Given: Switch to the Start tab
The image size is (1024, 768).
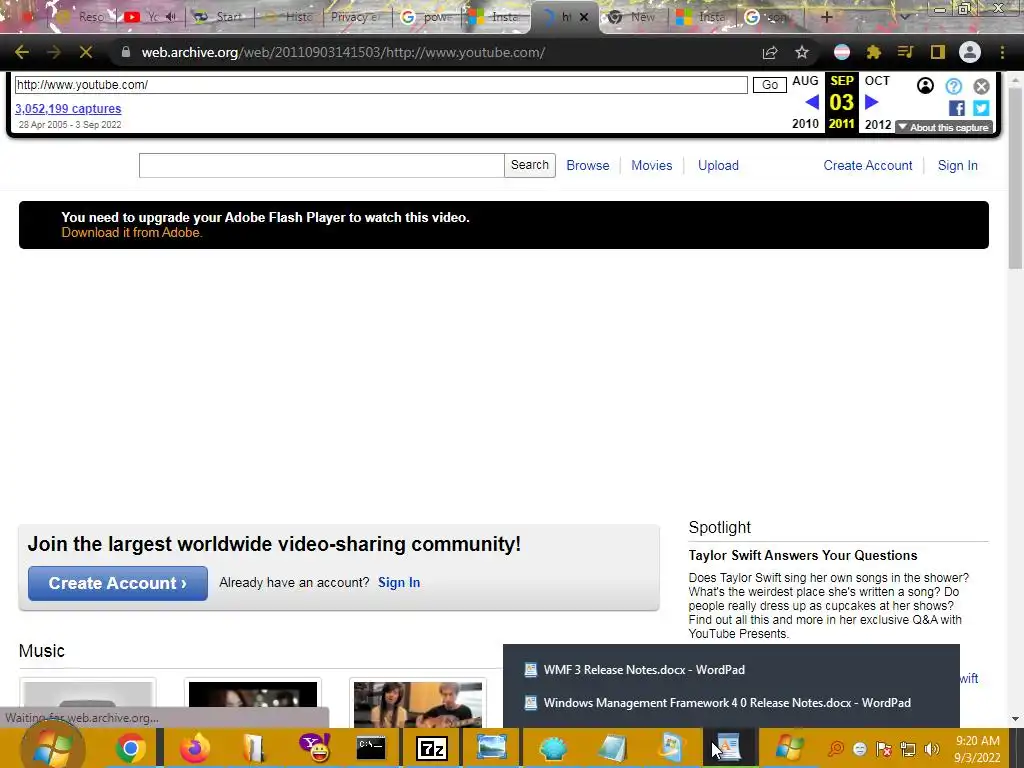Looking at the screenshot, I should (x=219, y=17).
